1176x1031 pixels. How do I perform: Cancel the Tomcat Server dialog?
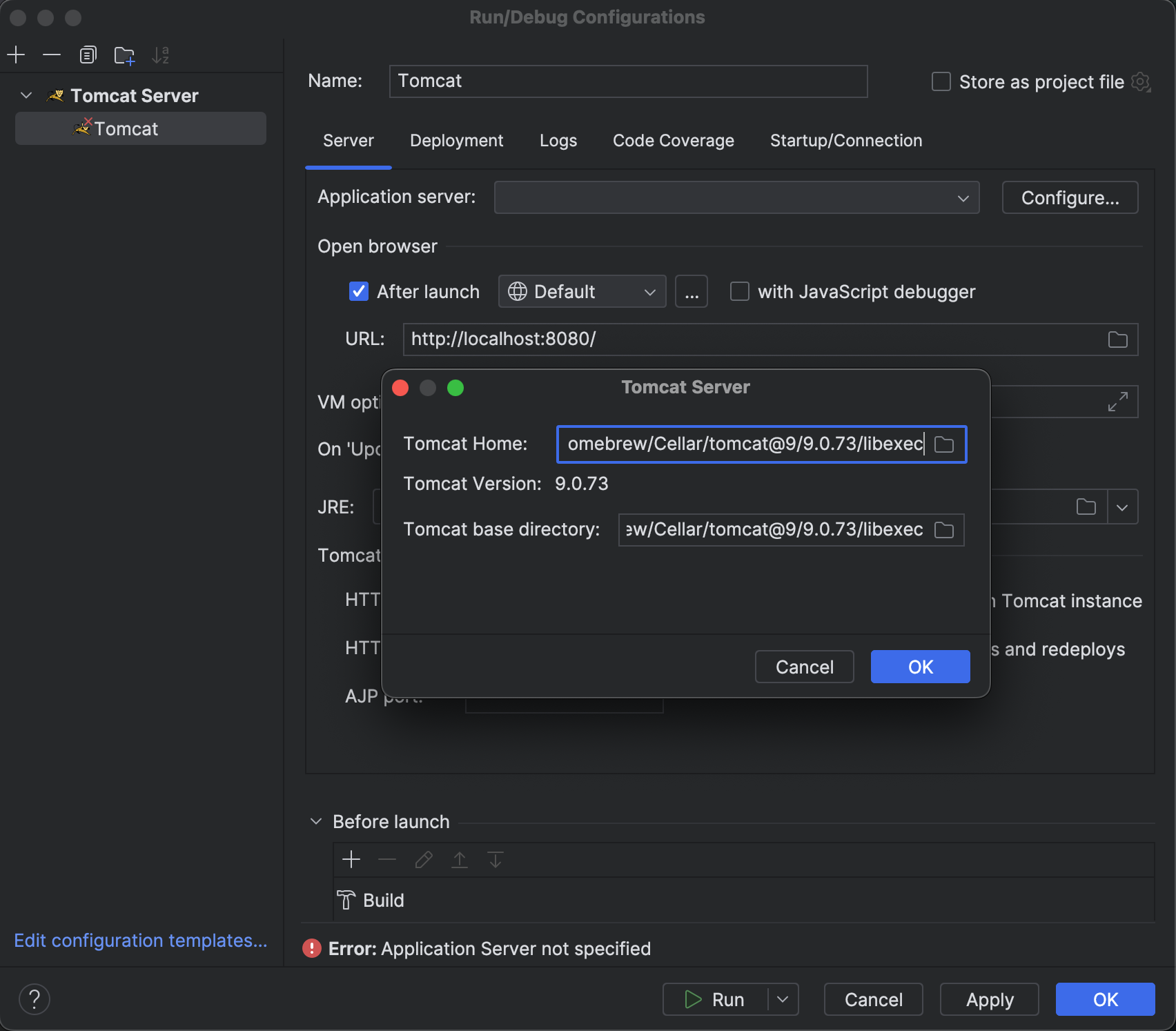805,667
